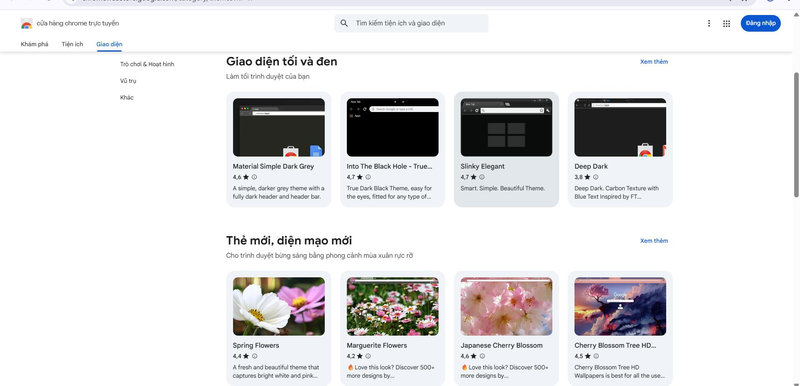Click the Đăng nhập button
Screen dimensions: 800x386
[x=760, y=23]
